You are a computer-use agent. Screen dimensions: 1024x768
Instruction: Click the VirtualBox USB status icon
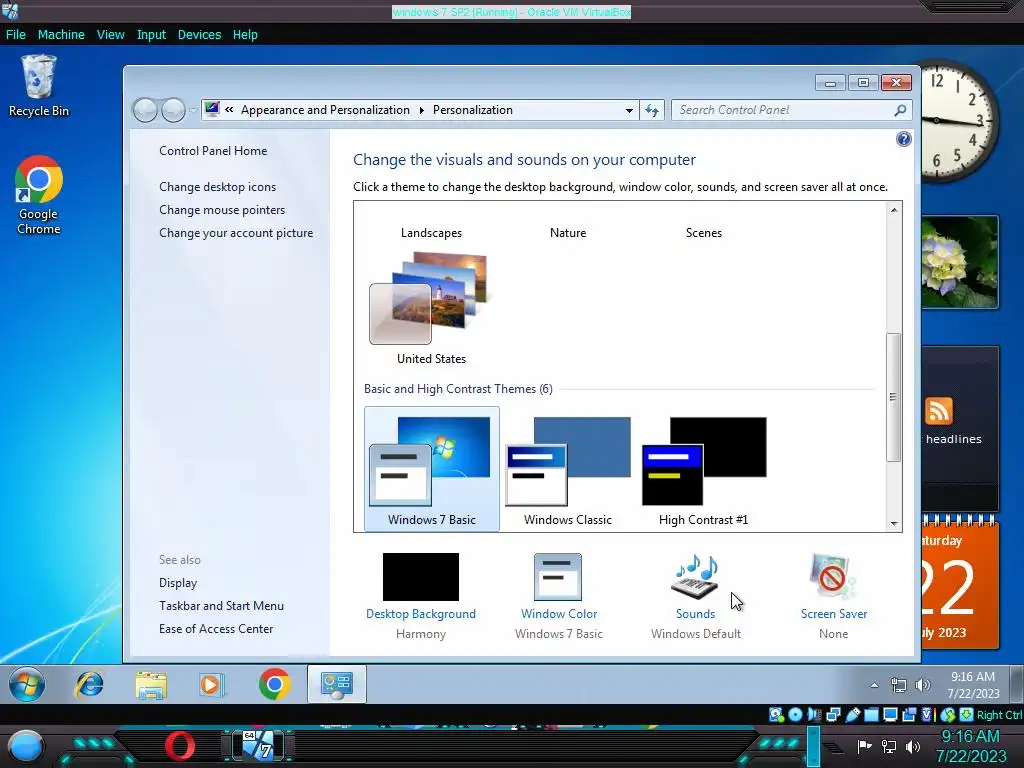(852, 714)
